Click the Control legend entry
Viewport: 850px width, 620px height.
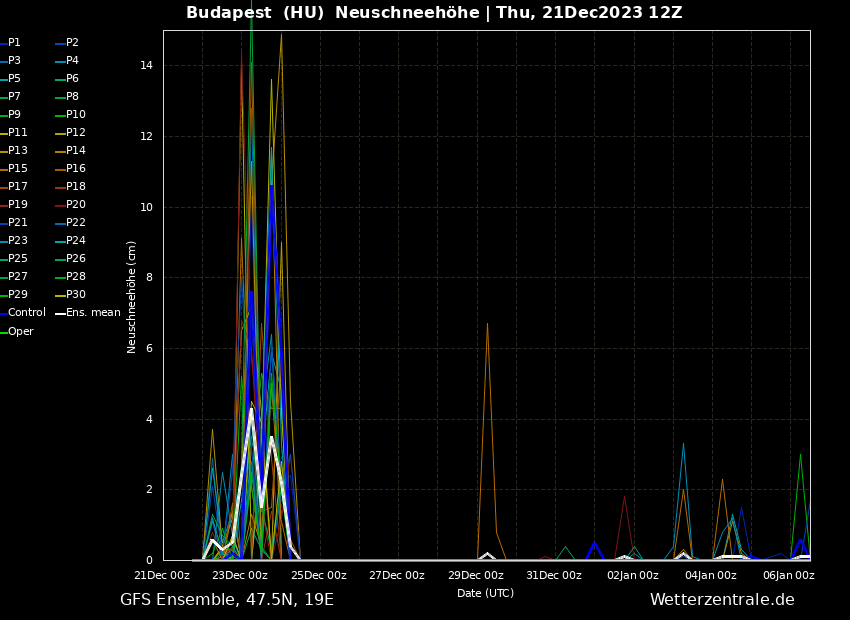(27, 313)
